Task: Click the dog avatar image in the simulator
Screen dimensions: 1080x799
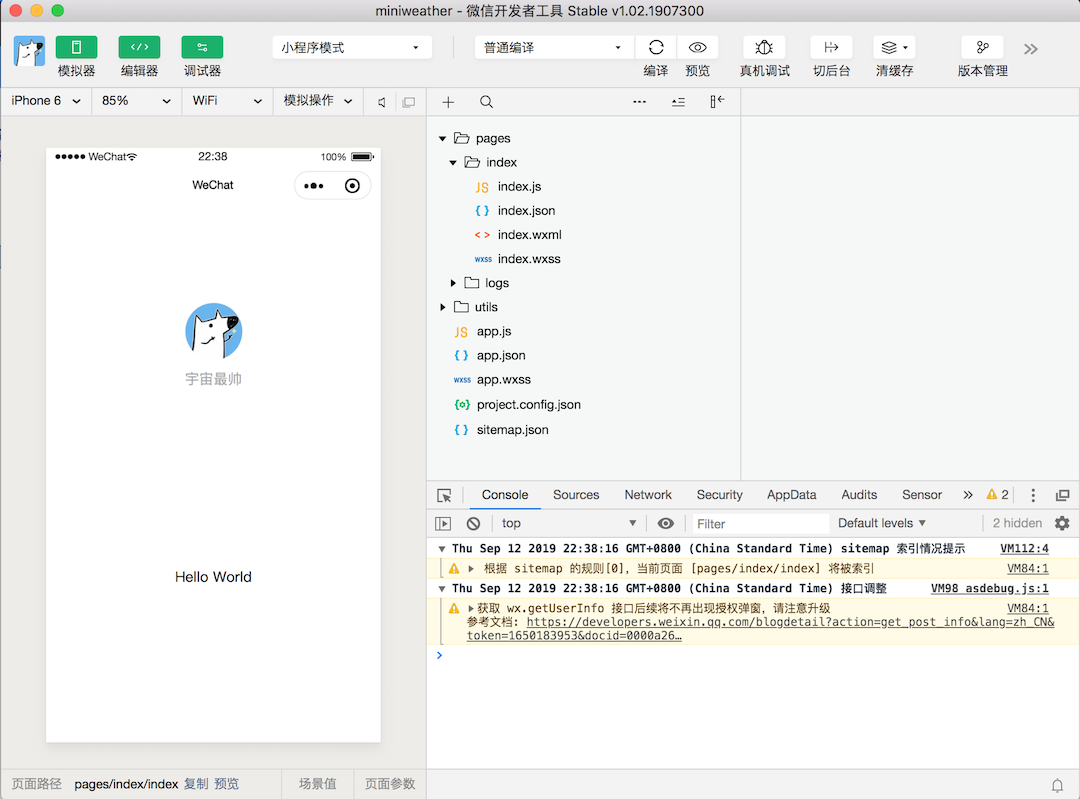Action: (214, 331)
